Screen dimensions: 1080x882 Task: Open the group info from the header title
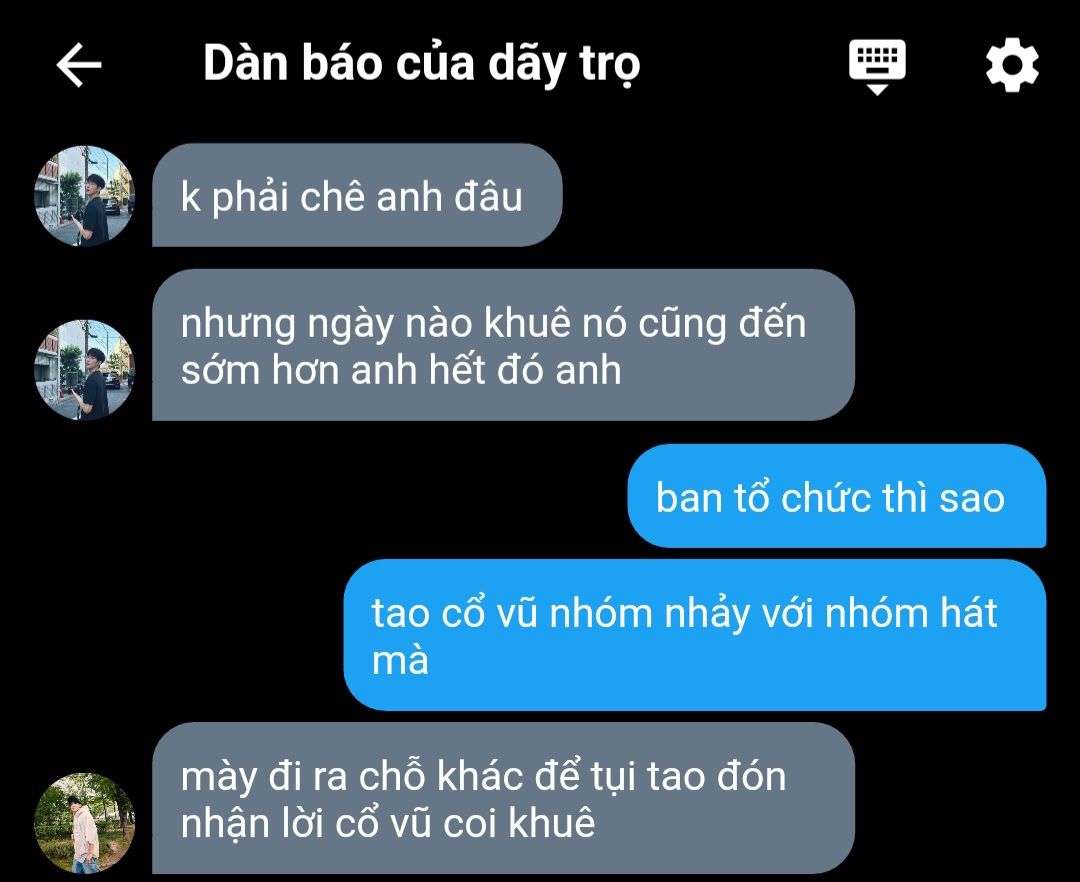click(422, 64)
